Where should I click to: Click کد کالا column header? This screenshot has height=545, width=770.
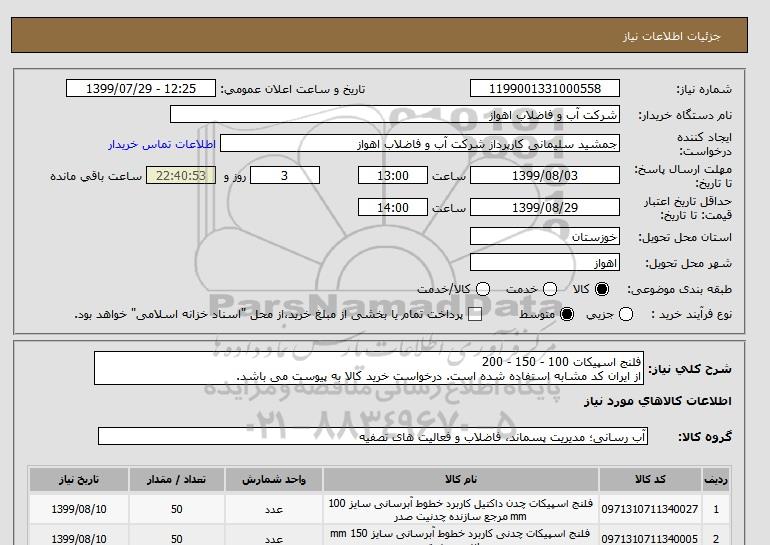click(650, 479)
